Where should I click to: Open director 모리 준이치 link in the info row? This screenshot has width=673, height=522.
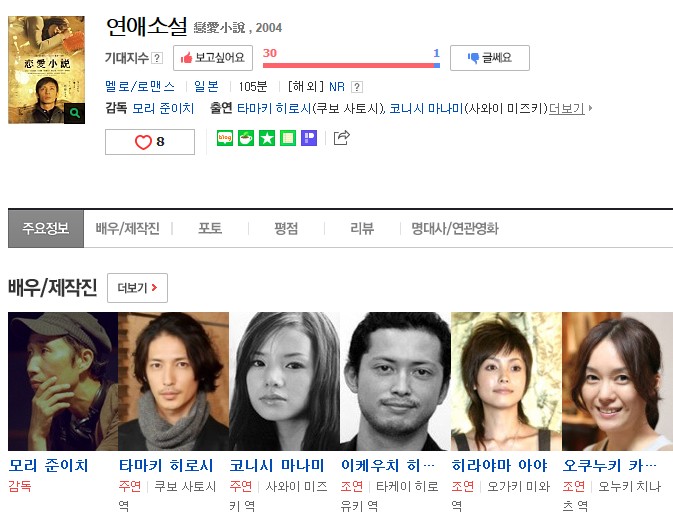point(163,108)
